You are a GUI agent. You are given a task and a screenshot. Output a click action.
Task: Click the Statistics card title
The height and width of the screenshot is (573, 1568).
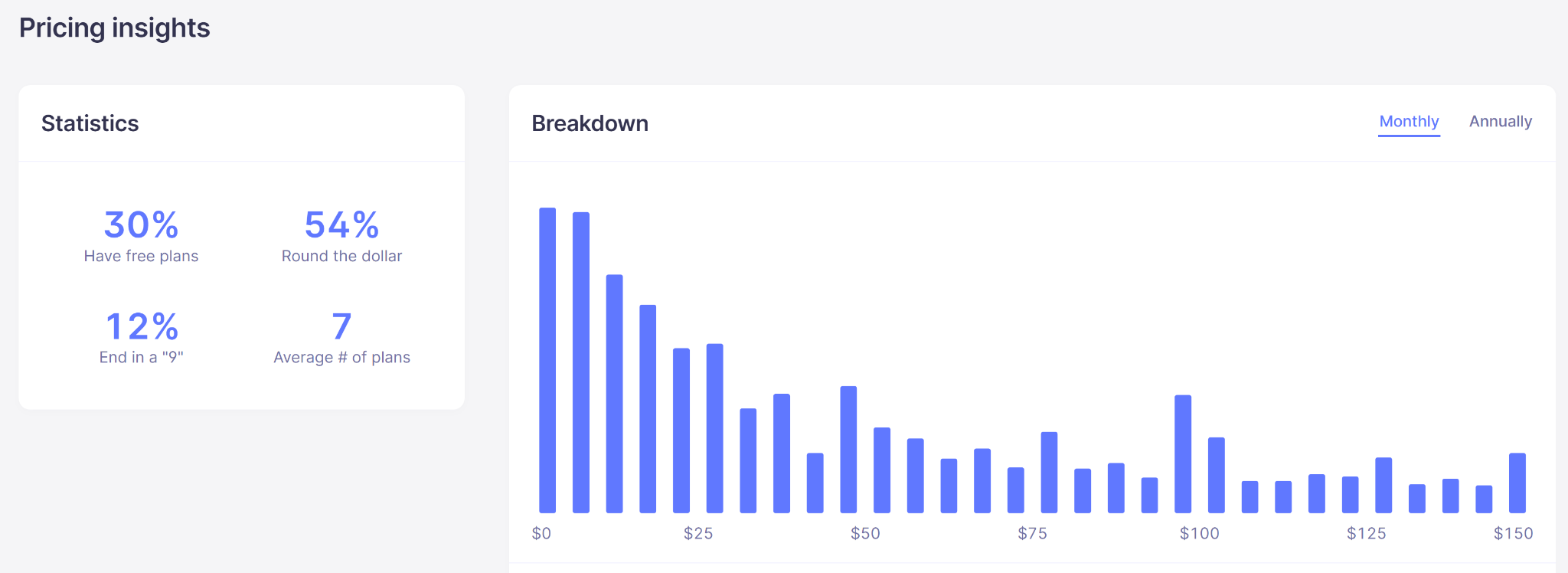90,123
